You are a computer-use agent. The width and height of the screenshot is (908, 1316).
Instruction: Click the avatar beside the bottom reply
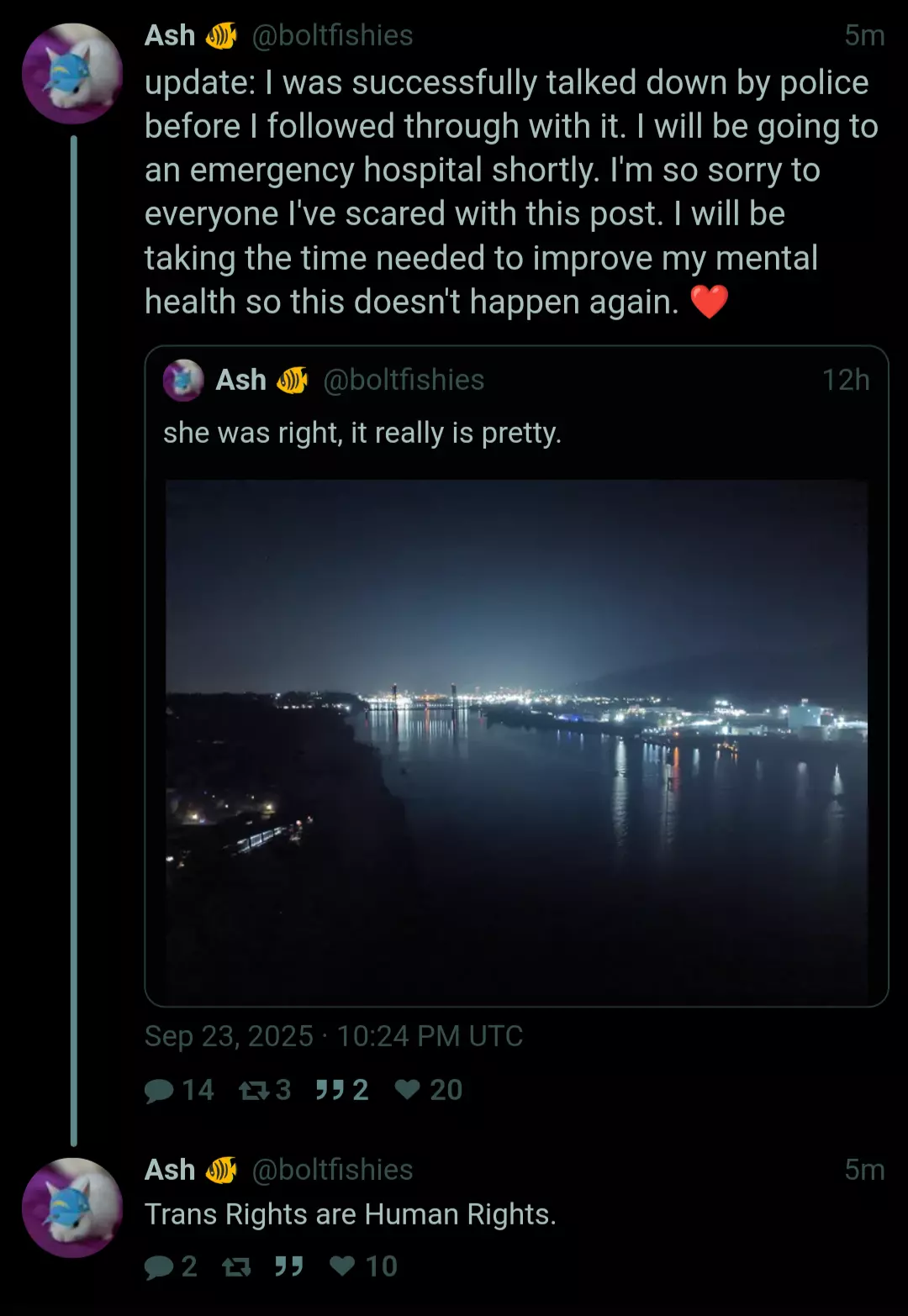tap(72, 1208)
